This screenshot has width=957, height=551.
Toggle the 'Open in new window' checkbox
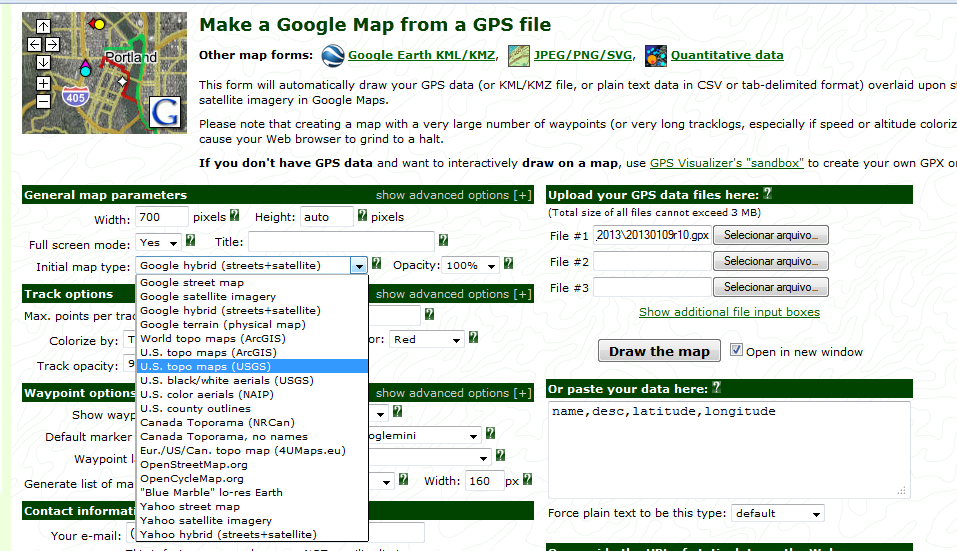pos(736,351)
